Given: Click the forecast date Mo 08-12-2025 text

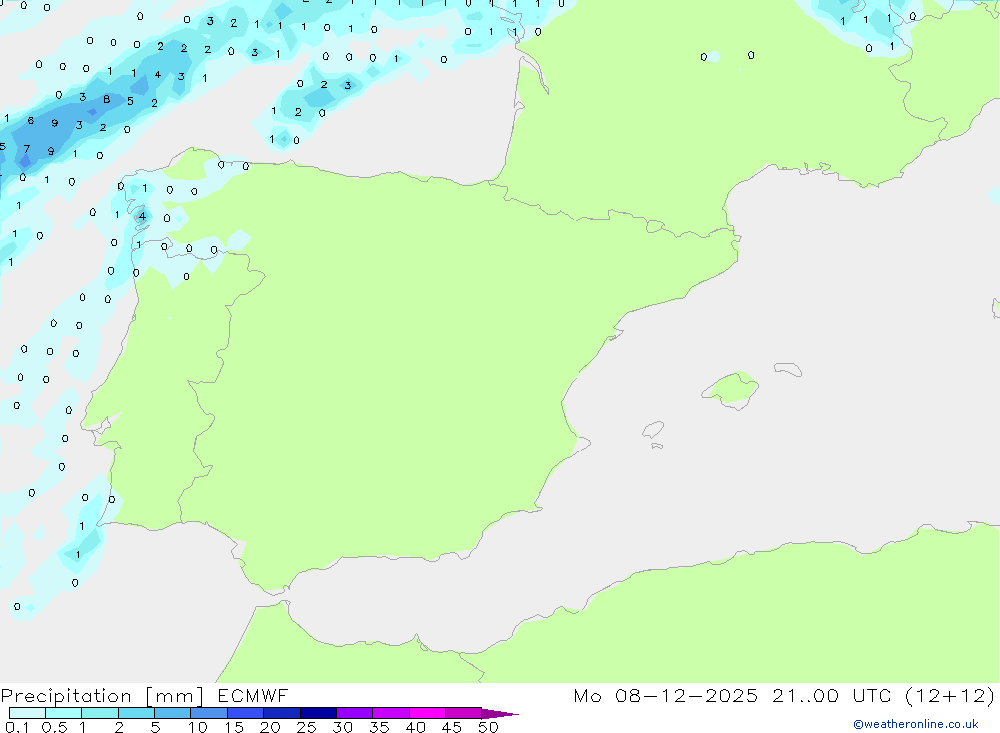Looking at the screenshot, I should 666,696.
